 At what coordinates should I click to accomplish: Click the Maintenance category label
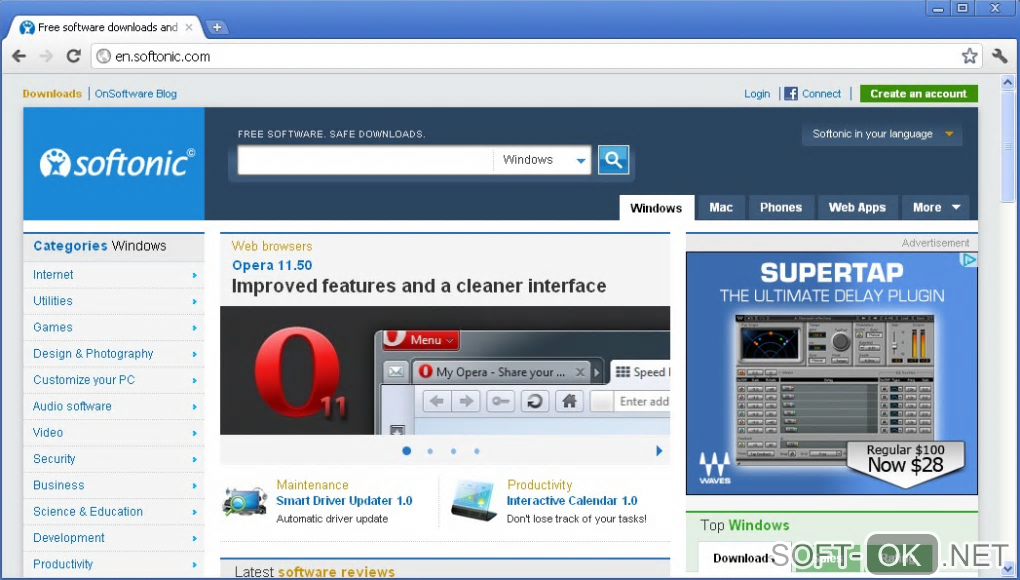[312, 484]
